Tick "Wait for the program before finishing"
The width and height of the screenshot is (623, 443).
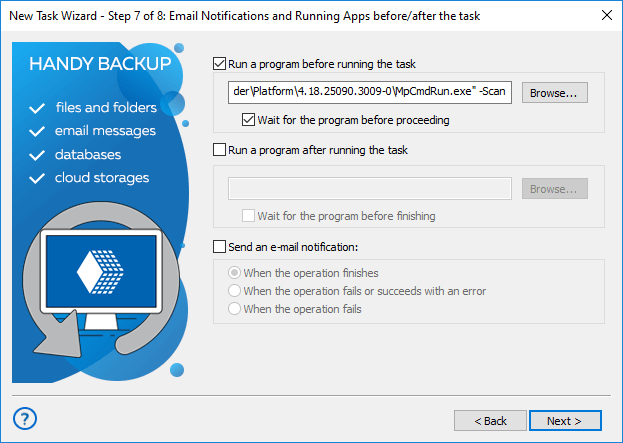coord(250,216)
